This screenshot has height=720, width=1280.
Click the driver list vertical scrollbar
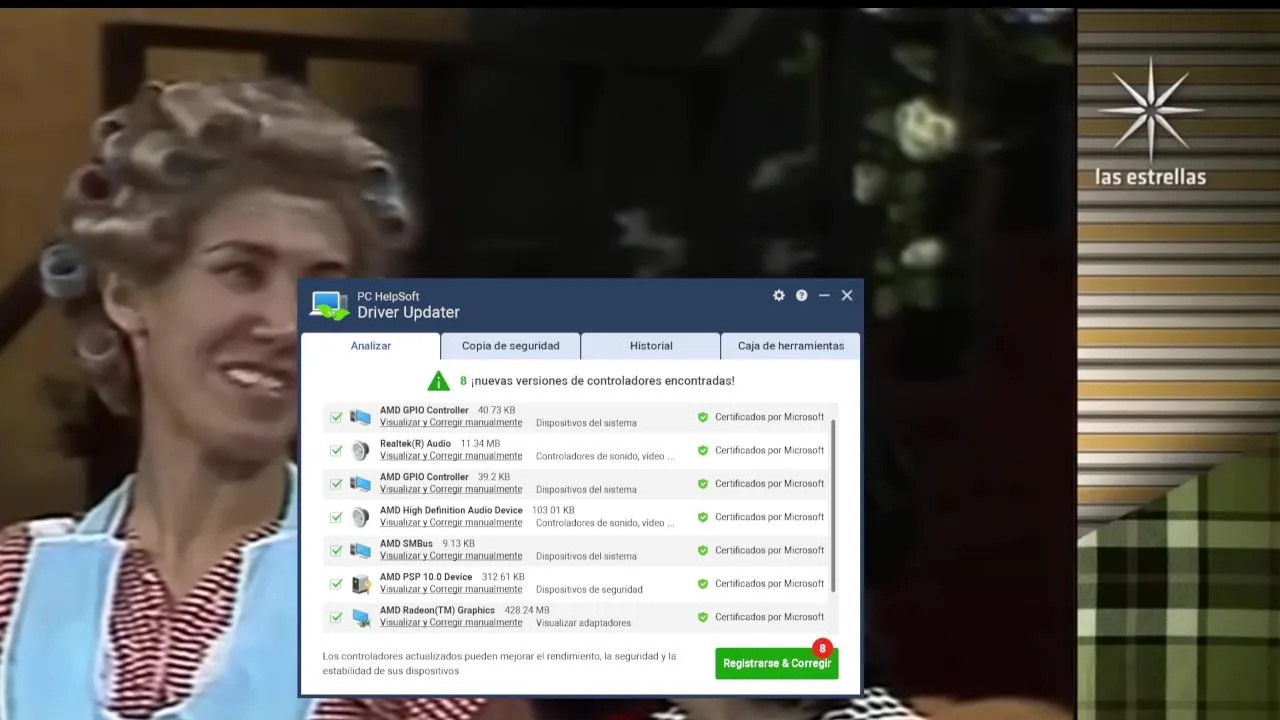pos(833,505)
